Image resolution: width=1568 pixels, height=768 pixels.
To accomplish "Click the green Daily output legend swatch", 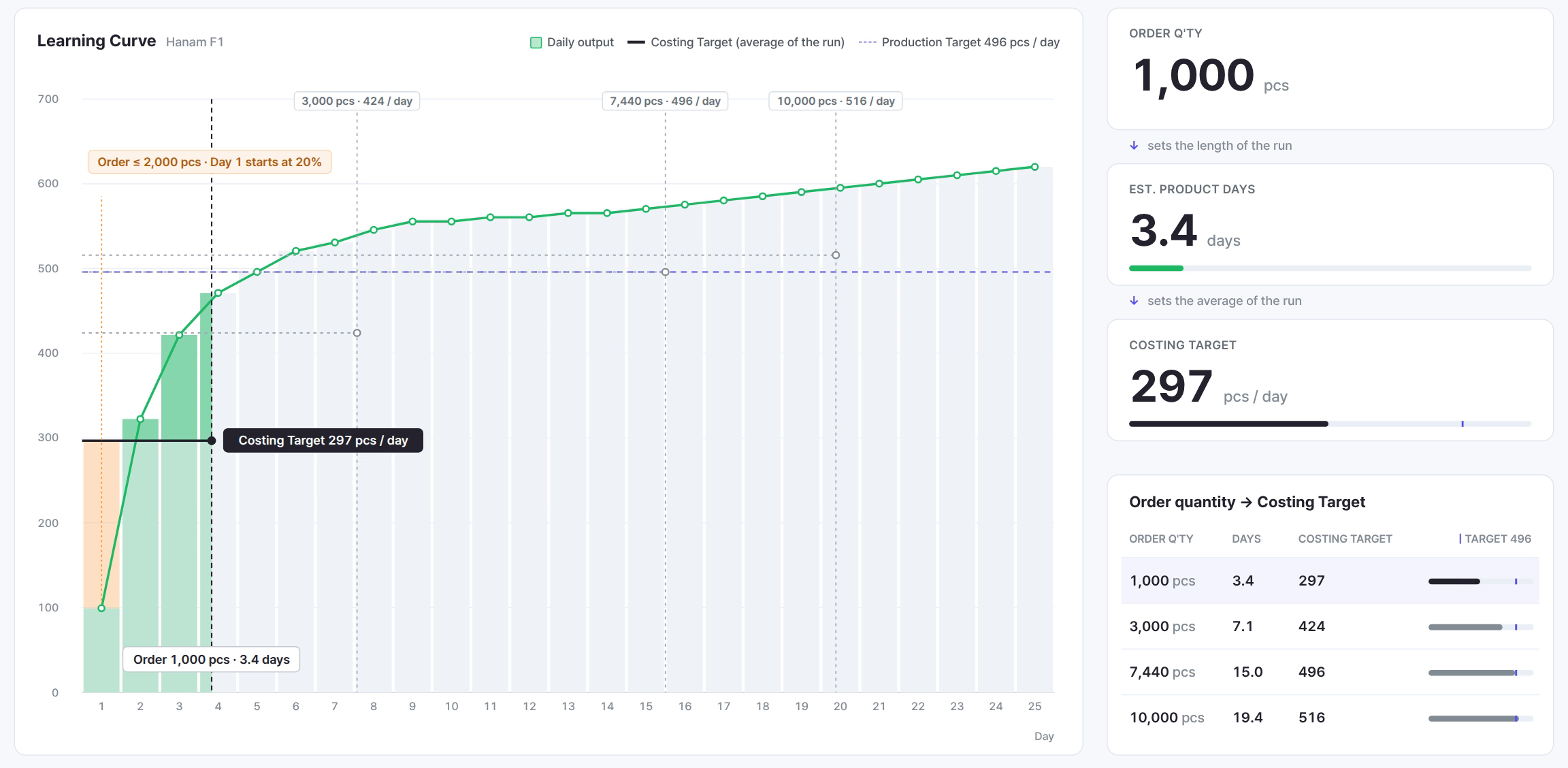I will coord(536,42).
